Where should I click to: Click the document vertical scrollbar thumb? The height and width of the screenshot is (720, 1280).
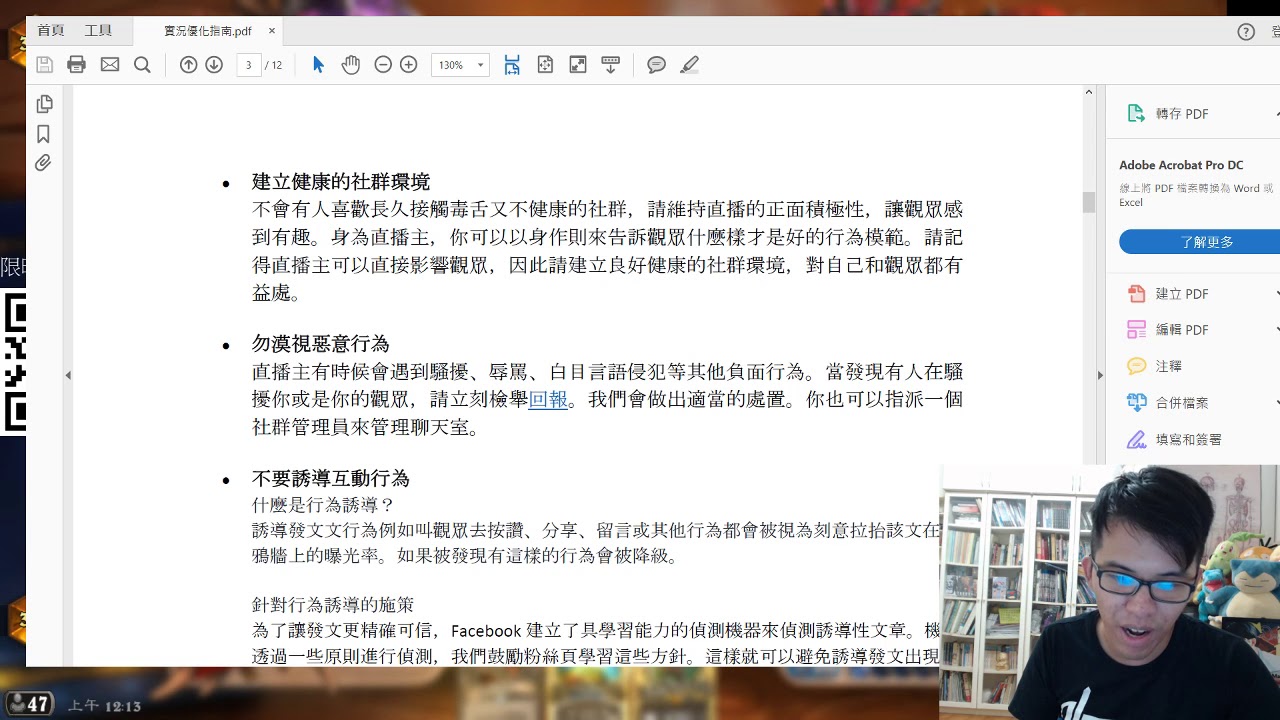point(1089,202)
